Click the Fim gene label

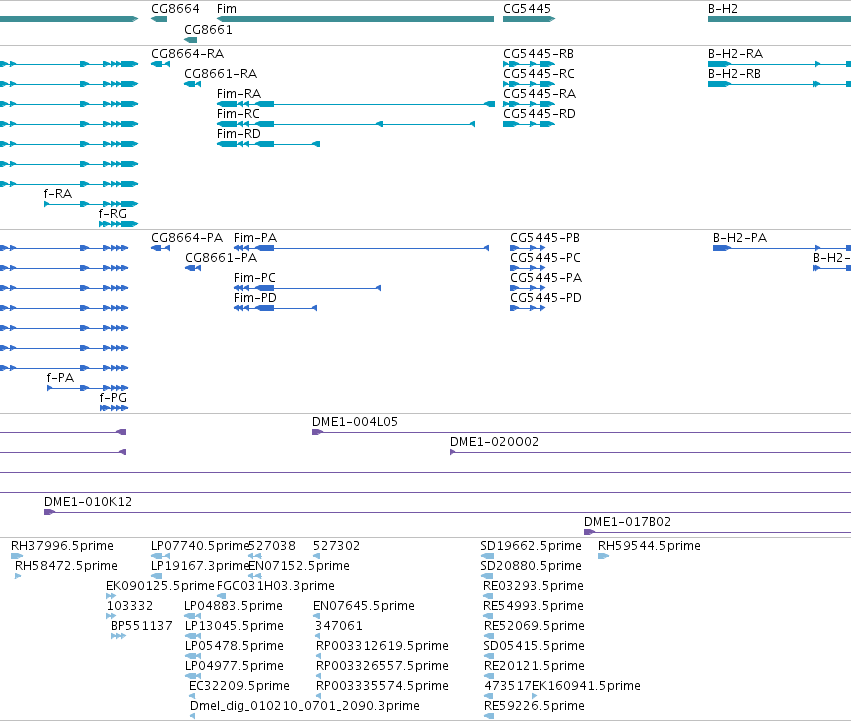coord(227,9)
